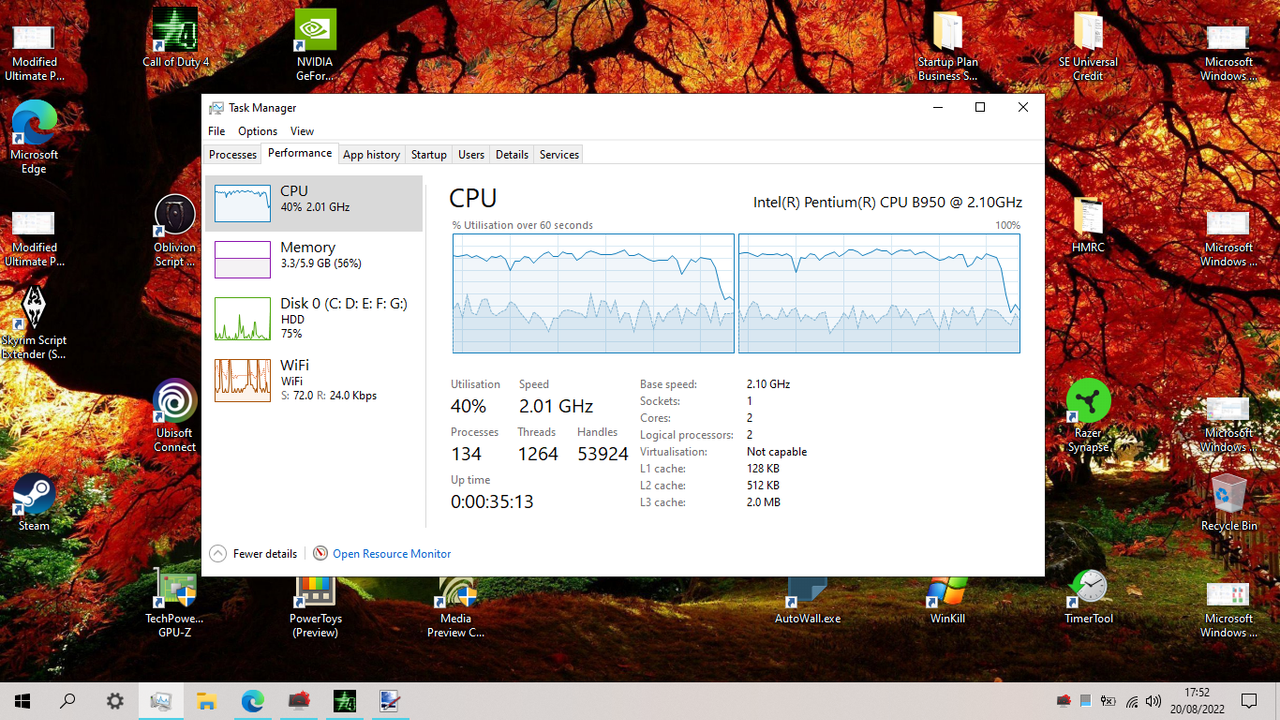Select the TimerTool desktop shortcut

pyautogui.click(x=1088, y=596)
